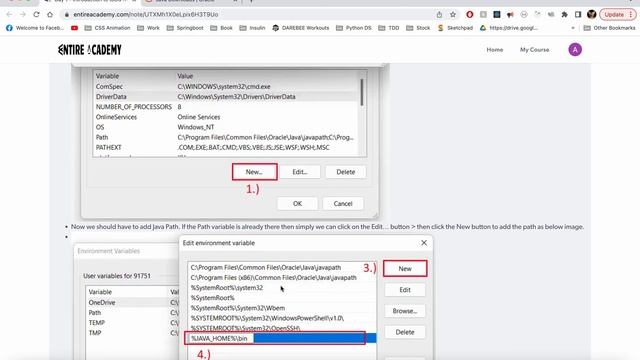Open the Chrome profile avatar
The height and width of the screenshot is (360, 640).
pos(591,14)
